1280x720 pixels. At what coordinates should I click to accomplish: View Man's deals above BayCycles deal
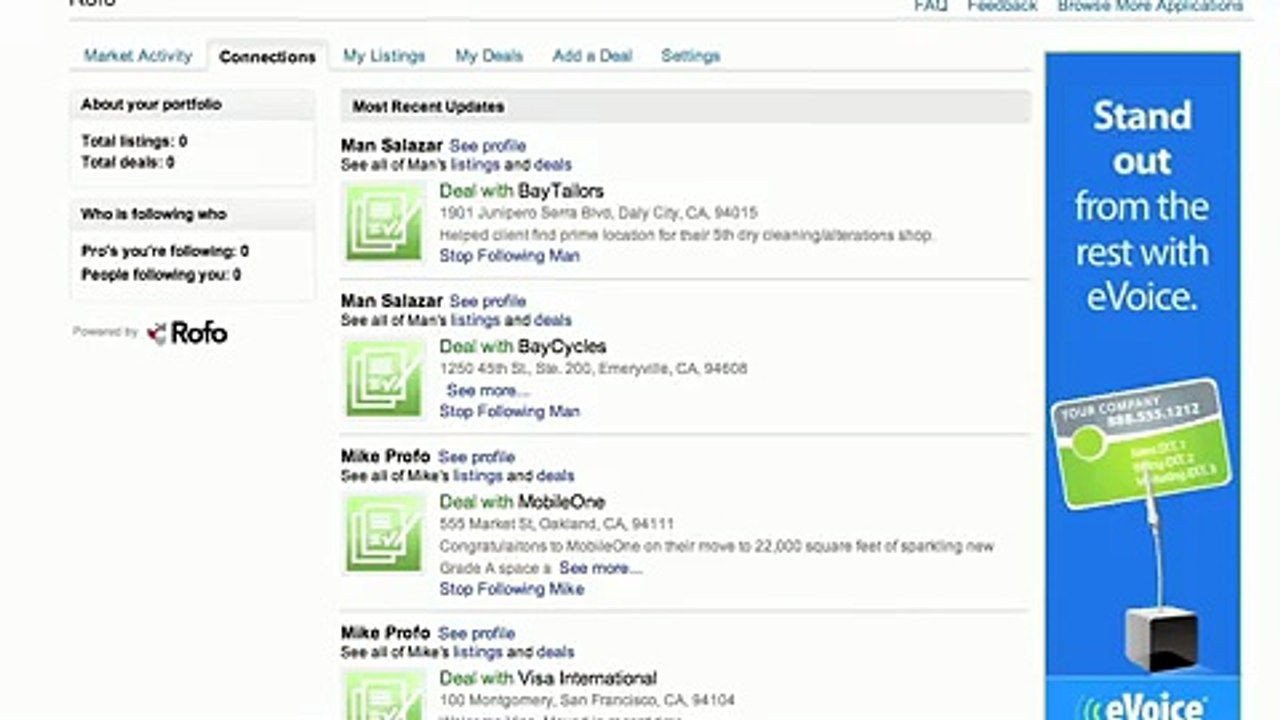pyautogui.click(x=552, y=320)
